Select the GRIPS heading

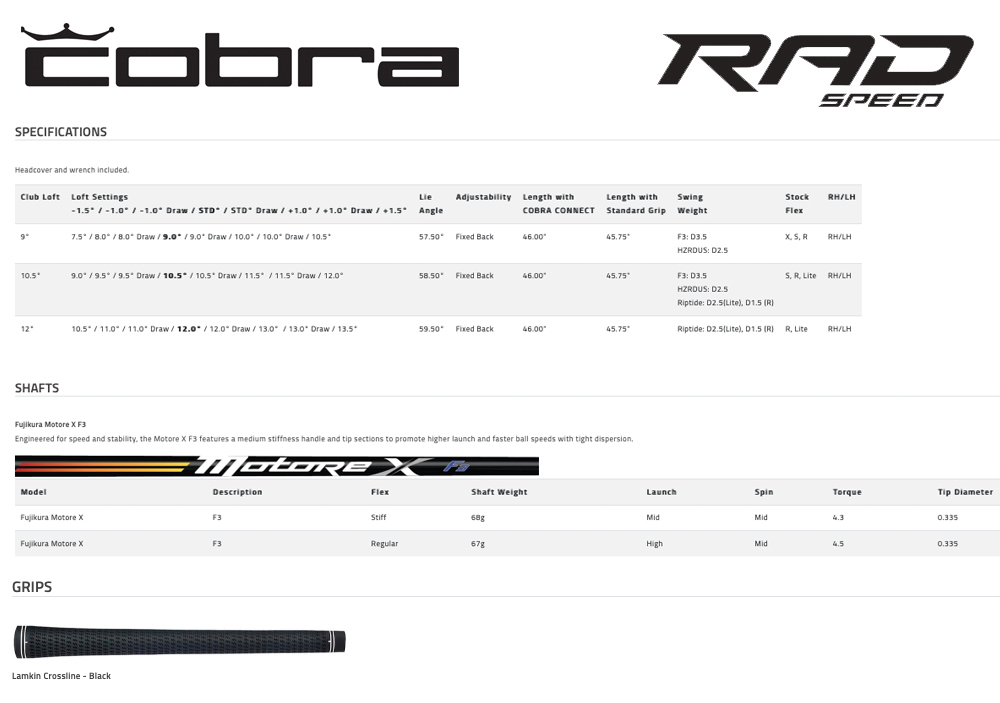(x=32, y=587)
